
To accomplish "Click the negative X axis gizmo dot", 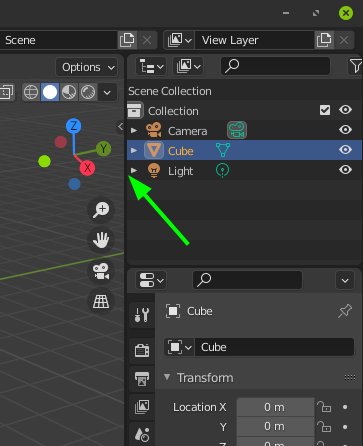I will tap(61, 142).
